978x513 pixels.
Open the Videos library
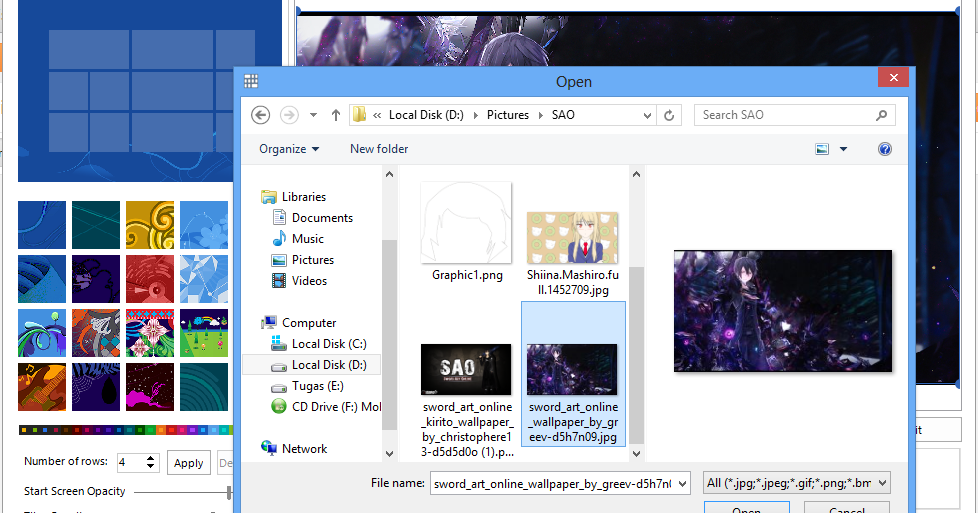299,281
